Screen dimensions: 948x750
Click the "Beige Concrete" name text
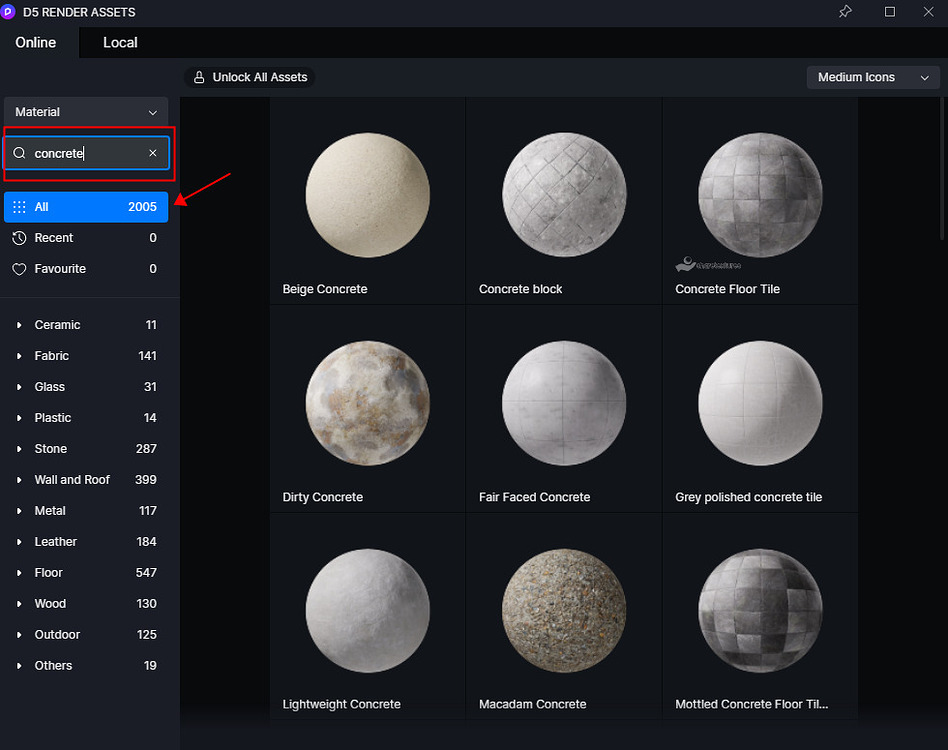pos(325,289)
